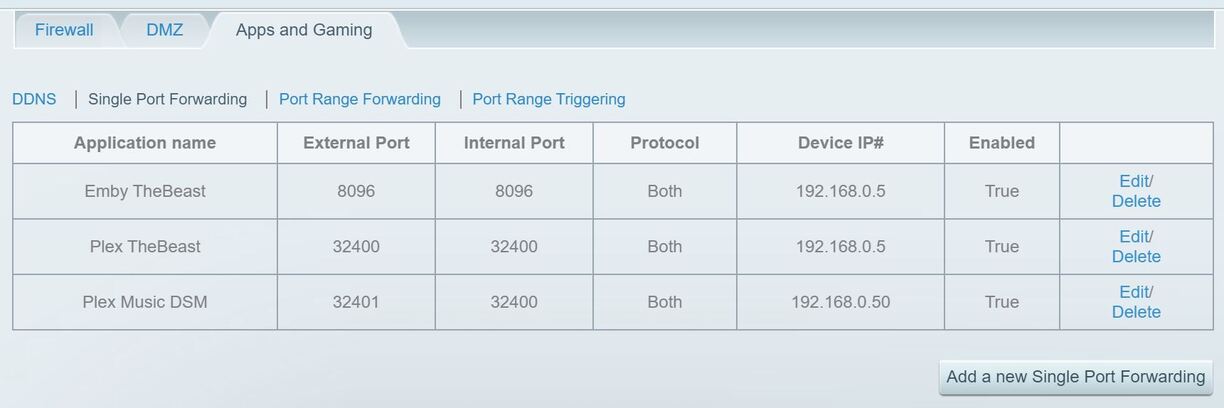Click the Application name column header
Screen dimensions: 1224x408
tap(145, 143)
